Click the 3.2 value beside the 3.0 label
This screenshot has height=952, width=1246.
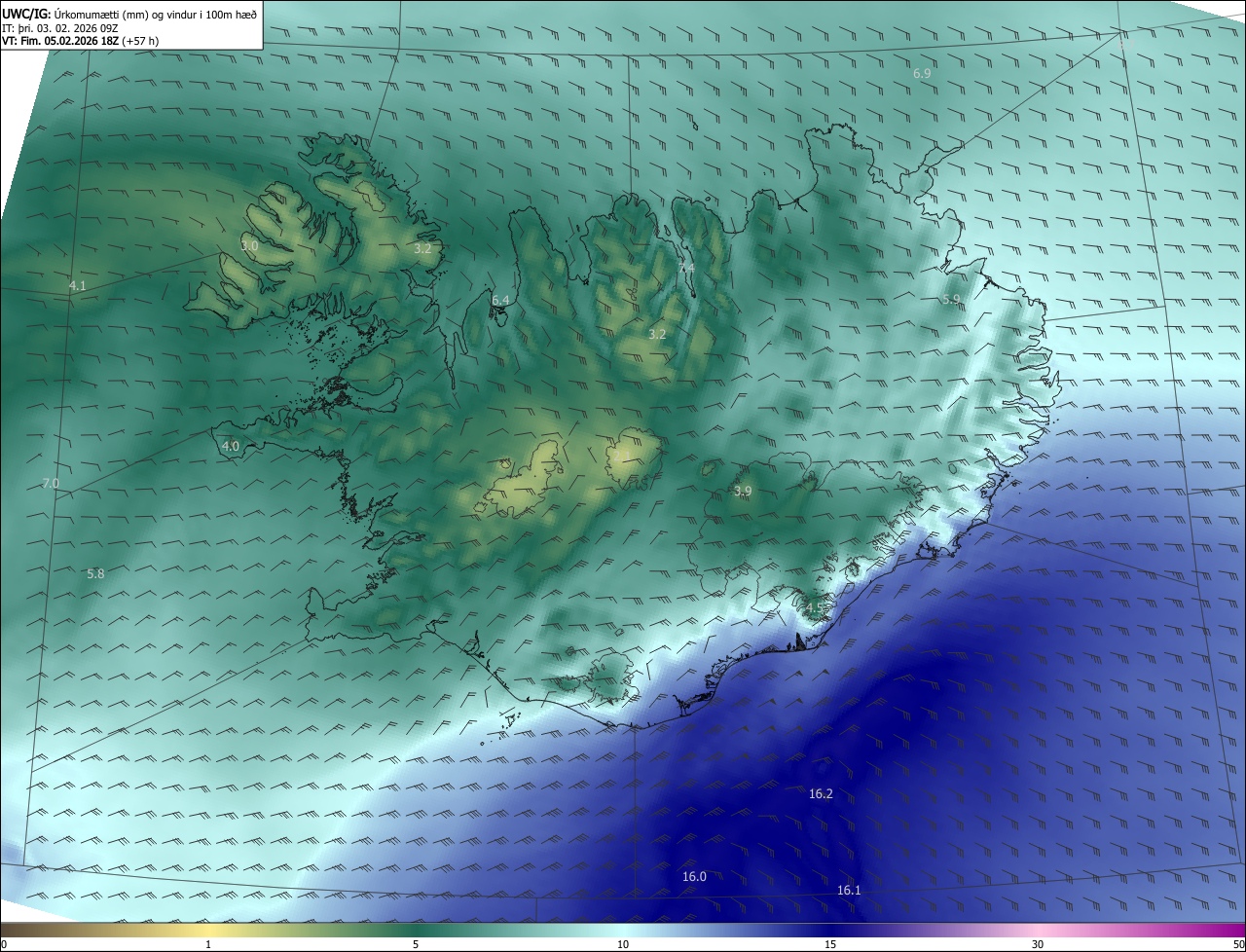pos(422,249)
